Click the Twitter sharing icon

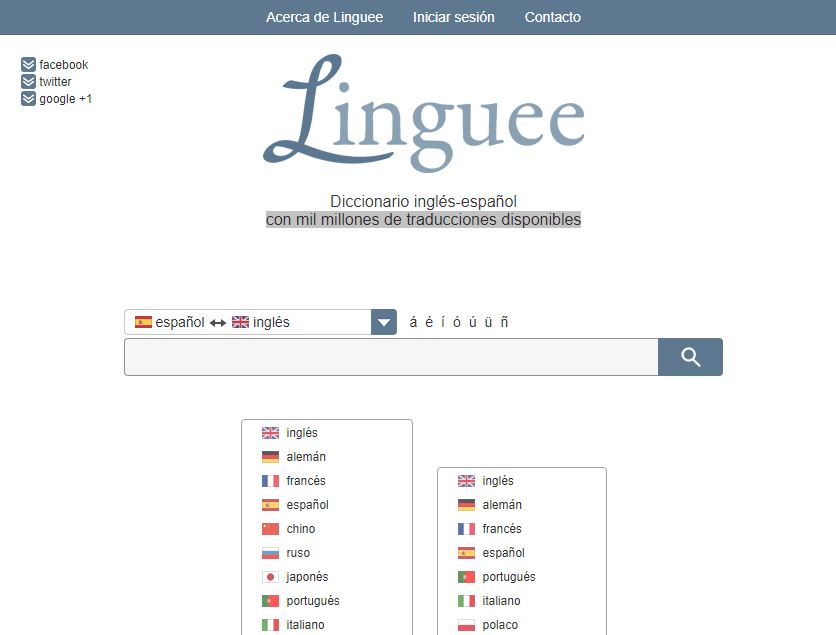[27, 81]
